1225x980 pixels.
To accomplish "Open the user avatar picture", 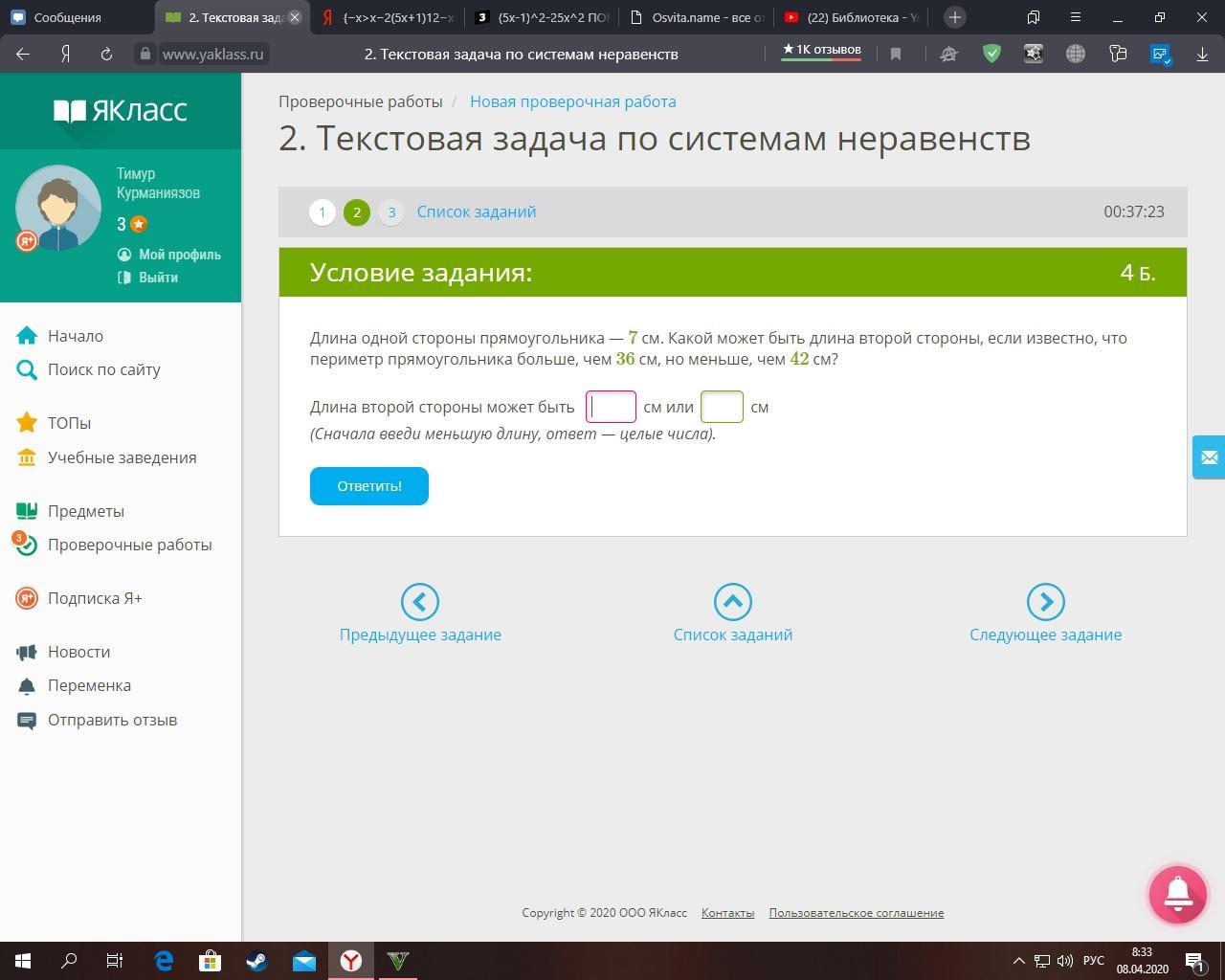I will click(x=58, y=208).
